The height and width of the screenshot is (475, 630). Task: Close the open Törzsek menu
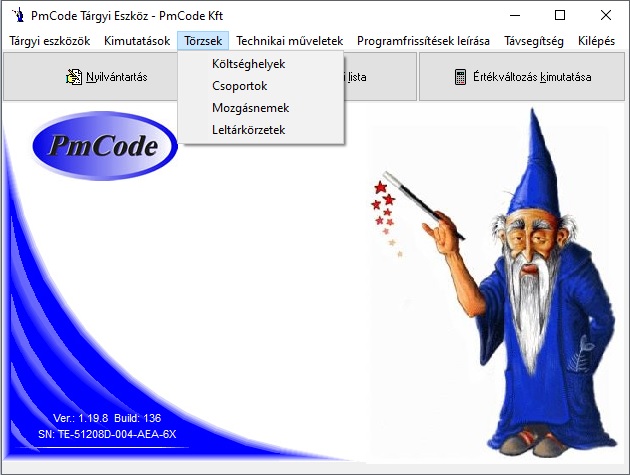point(203,41)
